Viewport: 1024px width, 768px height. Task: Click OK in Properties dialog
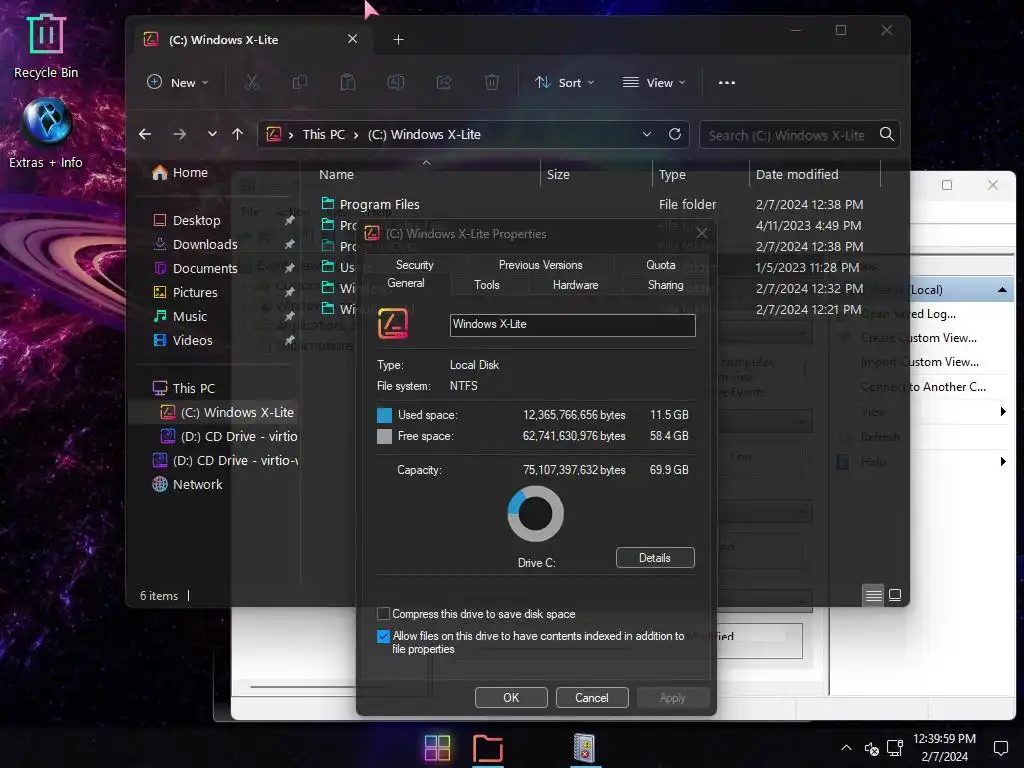(x=511, y=697)
